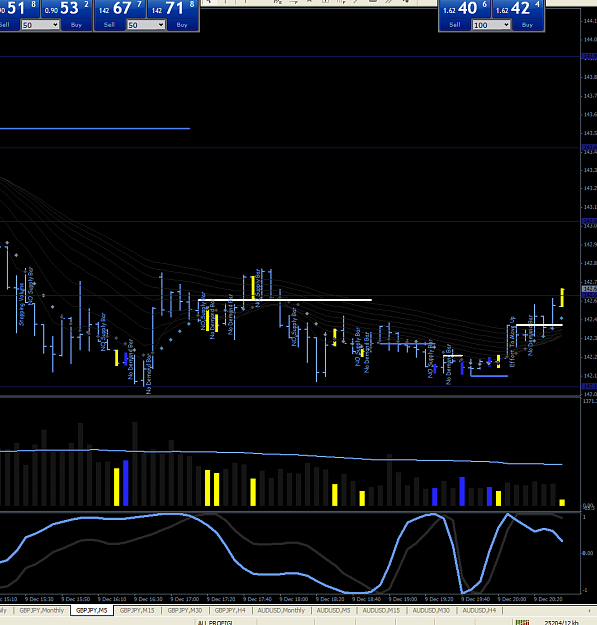Select the 'Stopping Volume' chart label
597x625 pixels.
click(22, 305)
